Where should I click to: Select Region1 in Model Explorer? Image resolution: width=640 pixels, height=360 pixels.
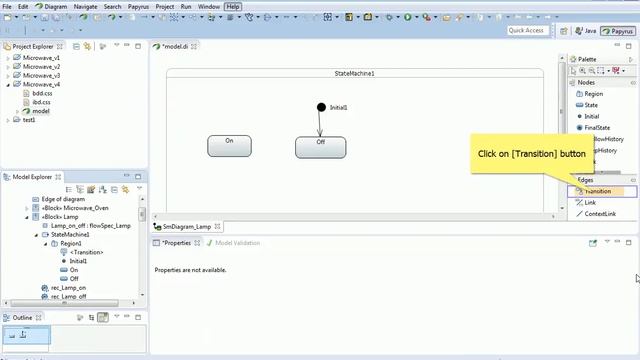point(66,244)
